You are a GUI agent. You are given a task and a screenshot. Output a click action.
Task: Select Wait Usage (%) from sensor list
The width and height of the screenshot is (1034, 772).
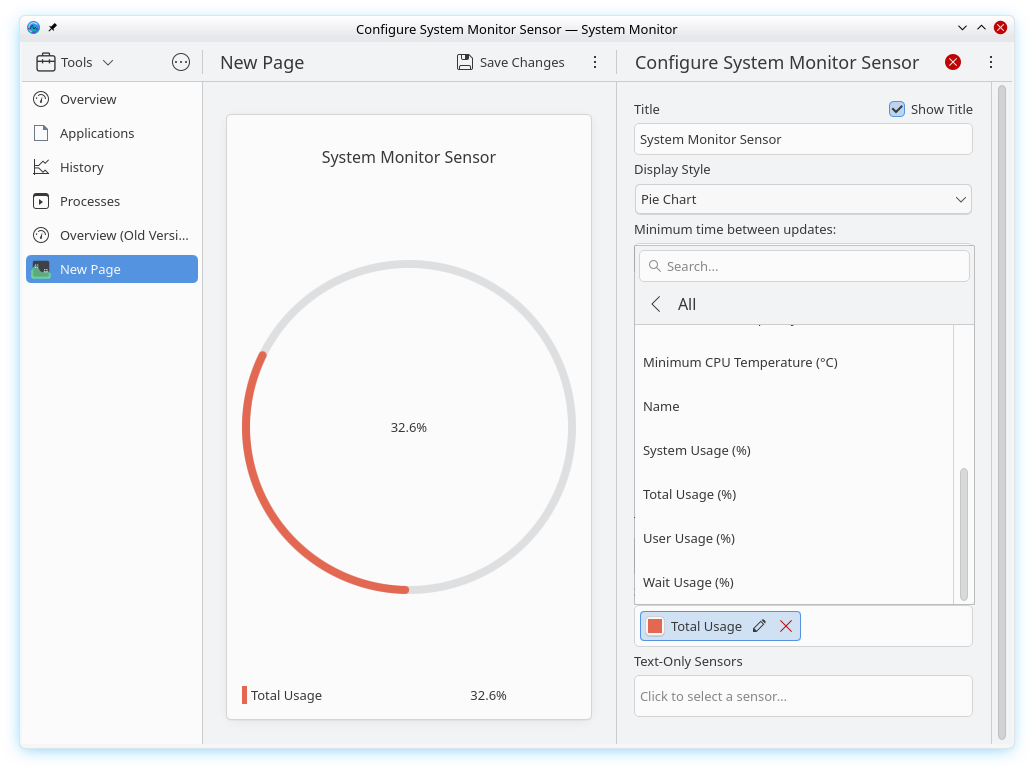coord(688,582)
